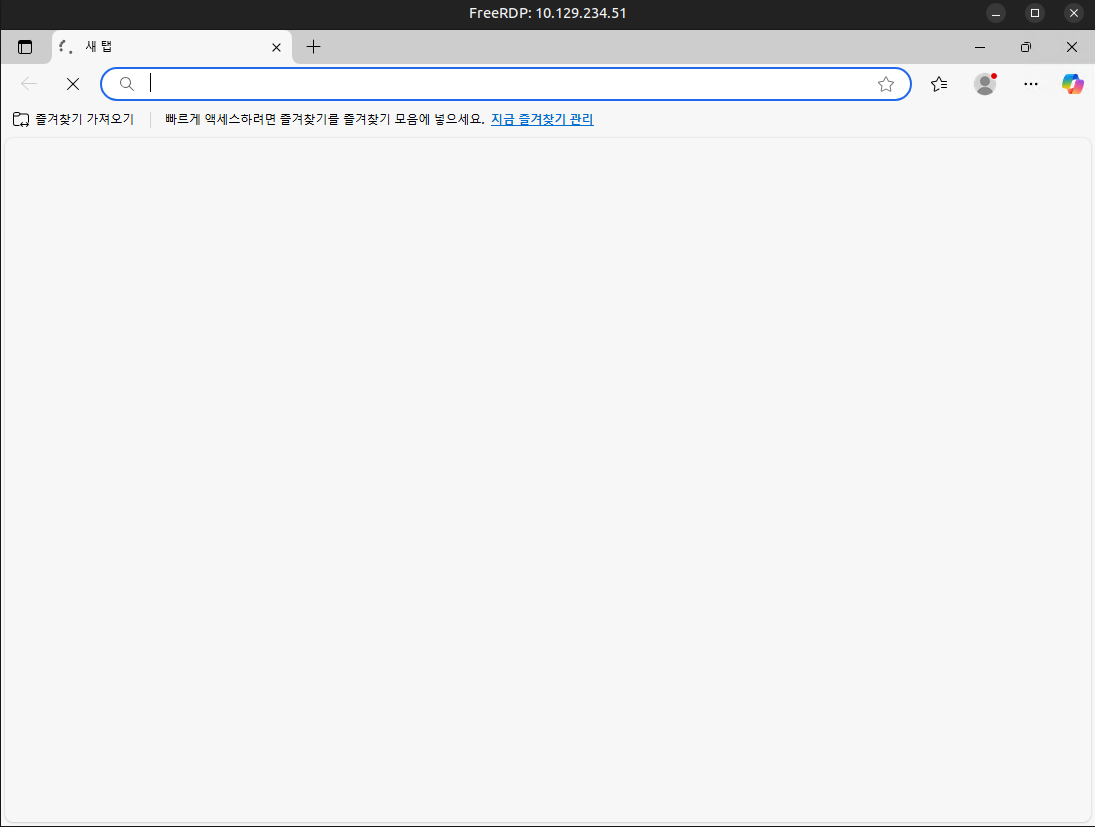Open the user profile avatar

click(985, 84)
